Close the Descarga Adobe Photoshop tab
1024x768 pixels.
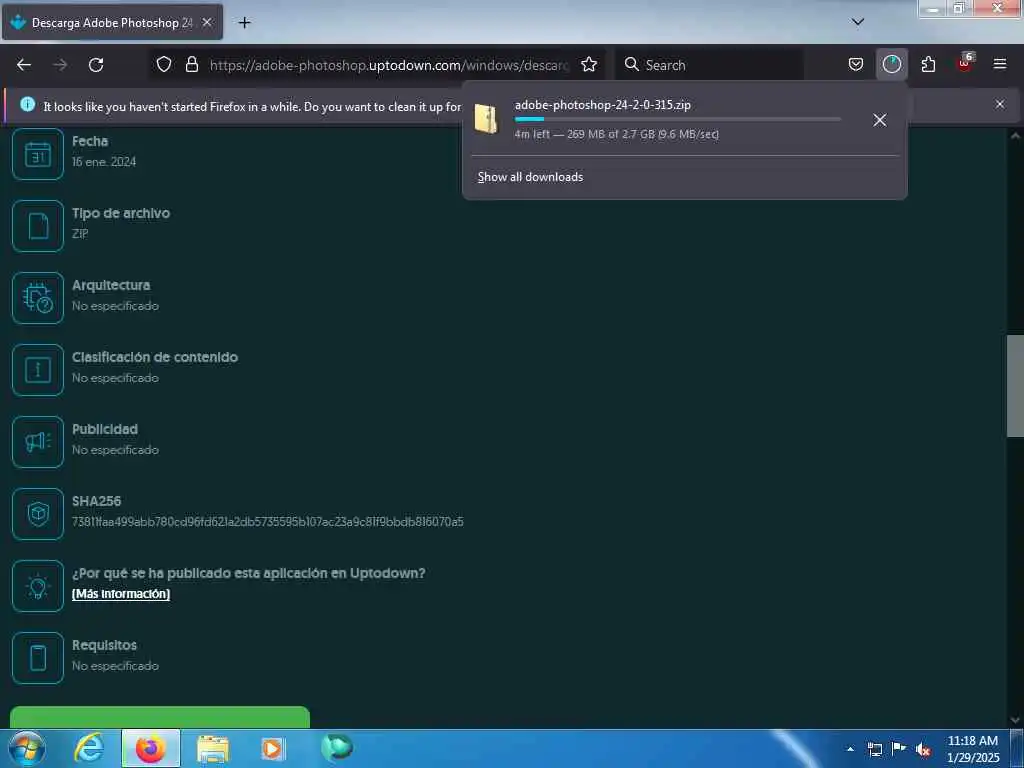tap(207, 22)
